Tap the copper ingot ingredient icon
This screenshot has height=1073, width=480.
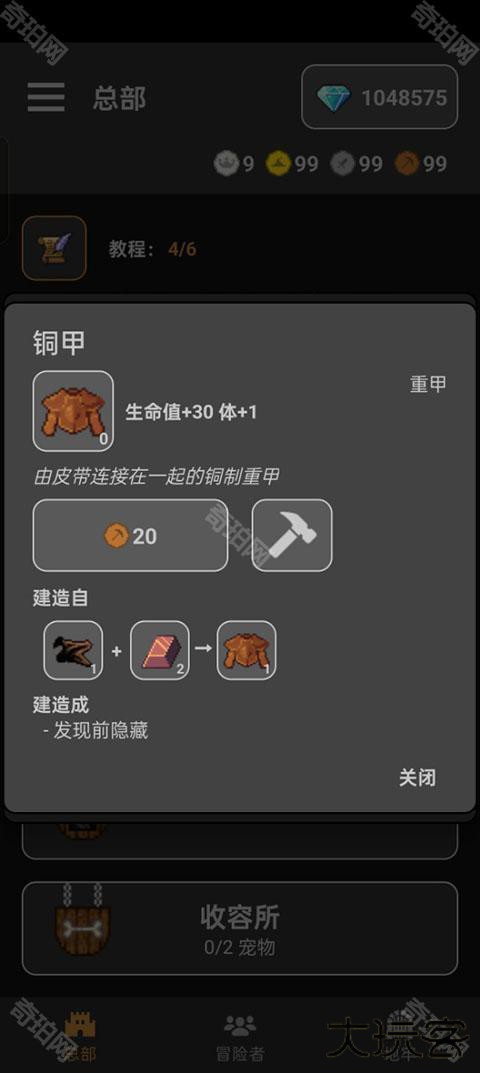coord(160,650)
